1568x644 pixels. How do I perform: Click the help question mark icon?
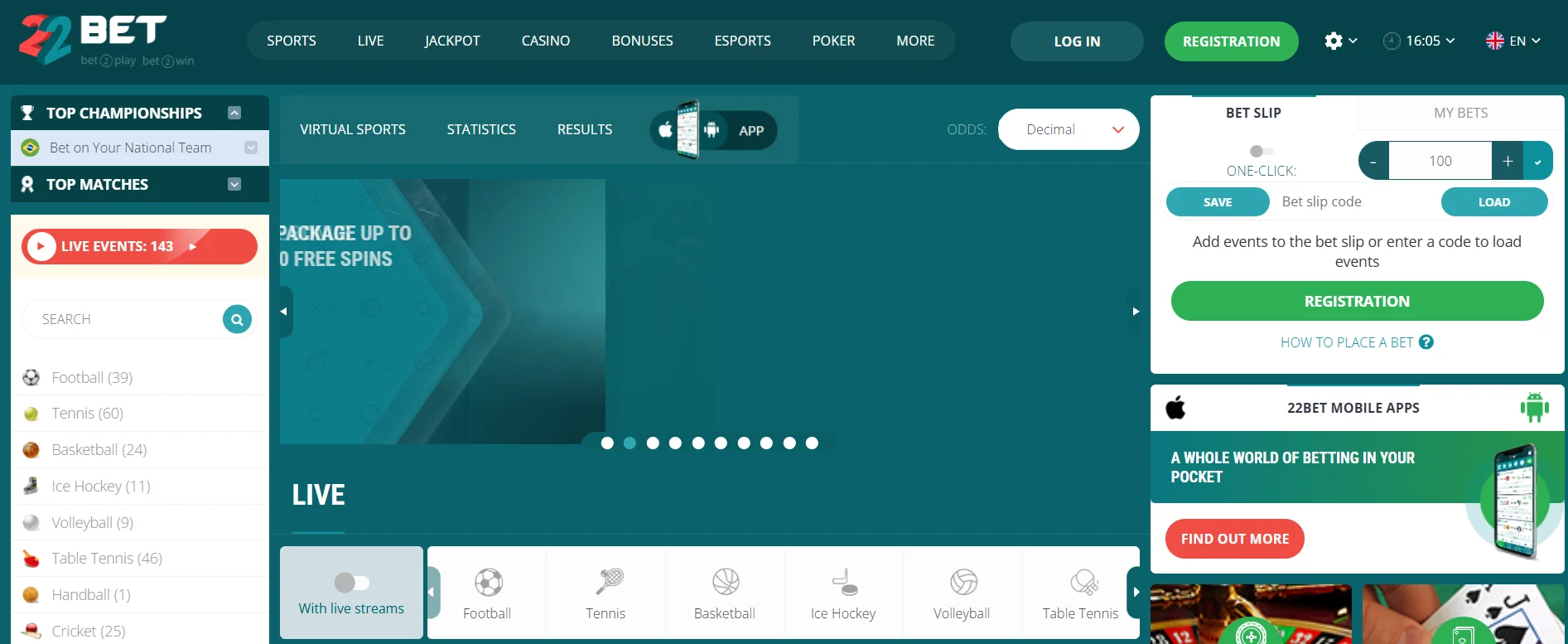pyautogui.click(x=1426, y=342)
